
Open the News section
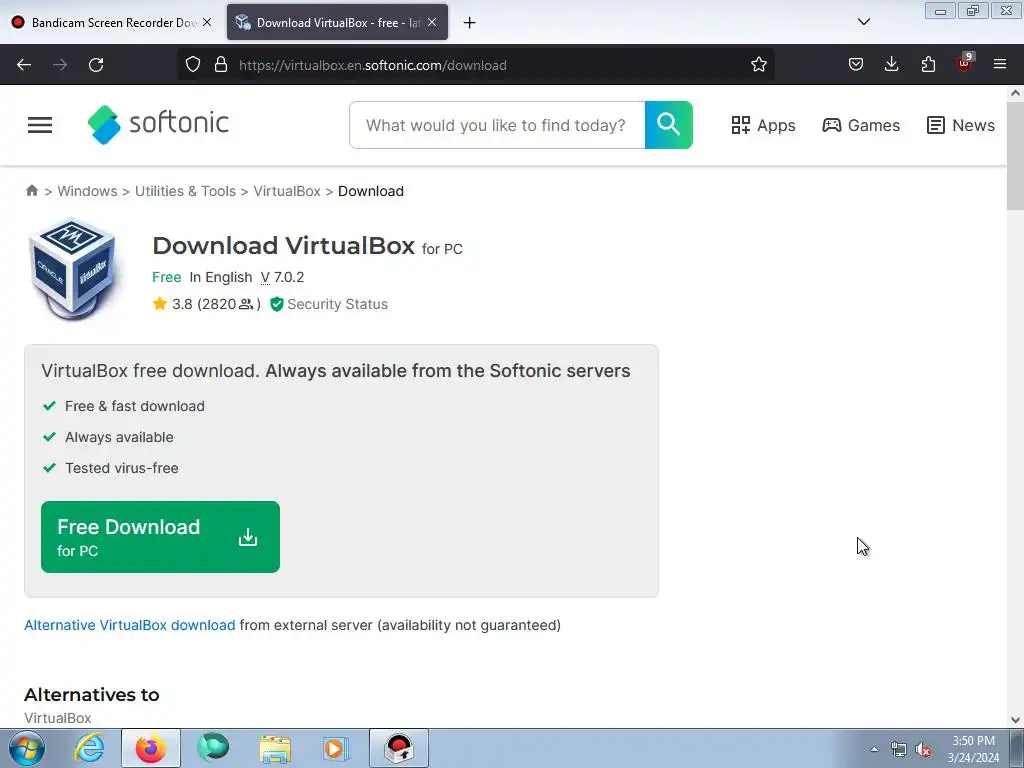pyautogui.click(x=961, y=125)
